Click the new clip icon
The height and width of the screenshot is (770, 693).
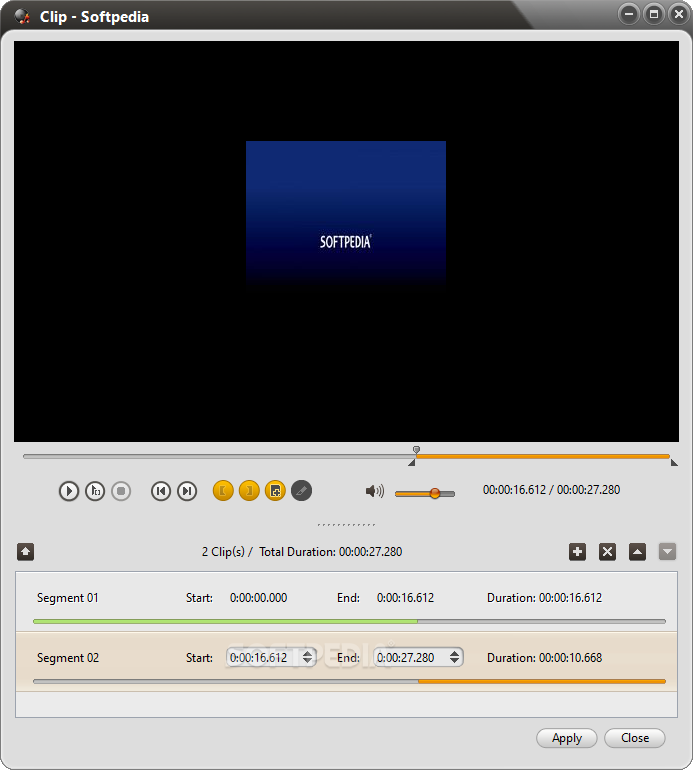[x=275, y=491]
